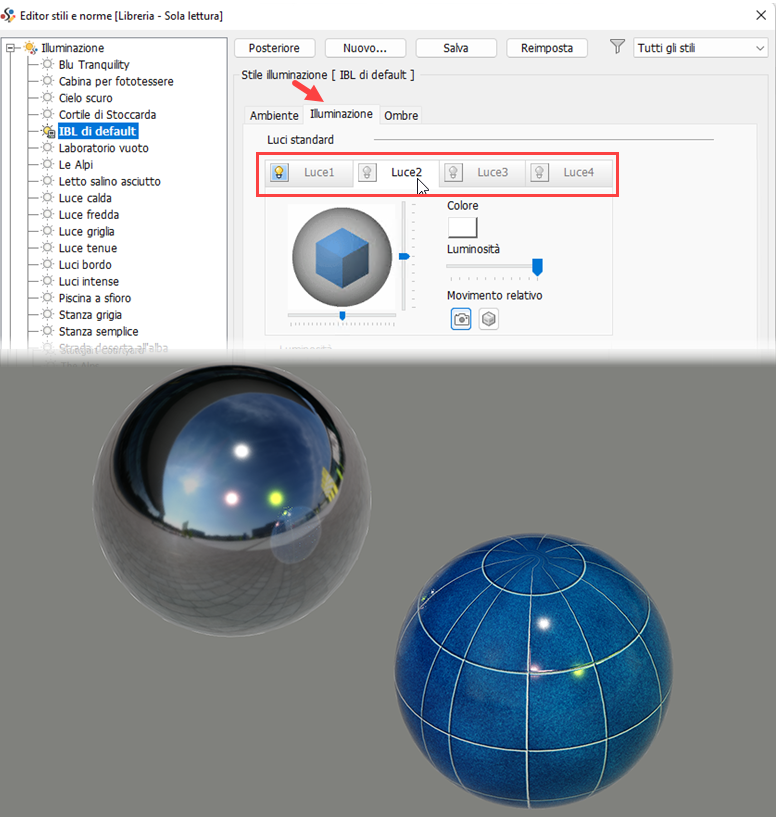Toggle the Luce1 light bulb icon
The height and width of the screenshot is (817, 776).
pyautogui.click(x=279, y=172)
